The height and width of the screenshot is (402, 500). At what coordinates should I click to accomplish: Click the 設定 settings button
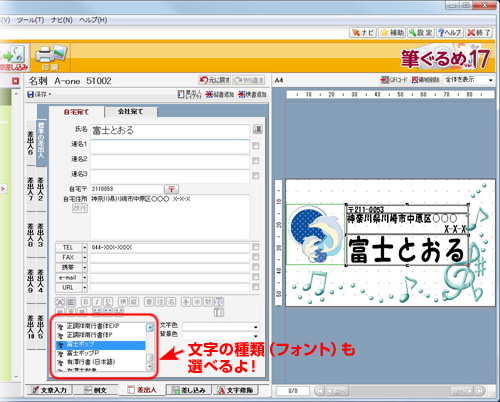tap(421, 32)
